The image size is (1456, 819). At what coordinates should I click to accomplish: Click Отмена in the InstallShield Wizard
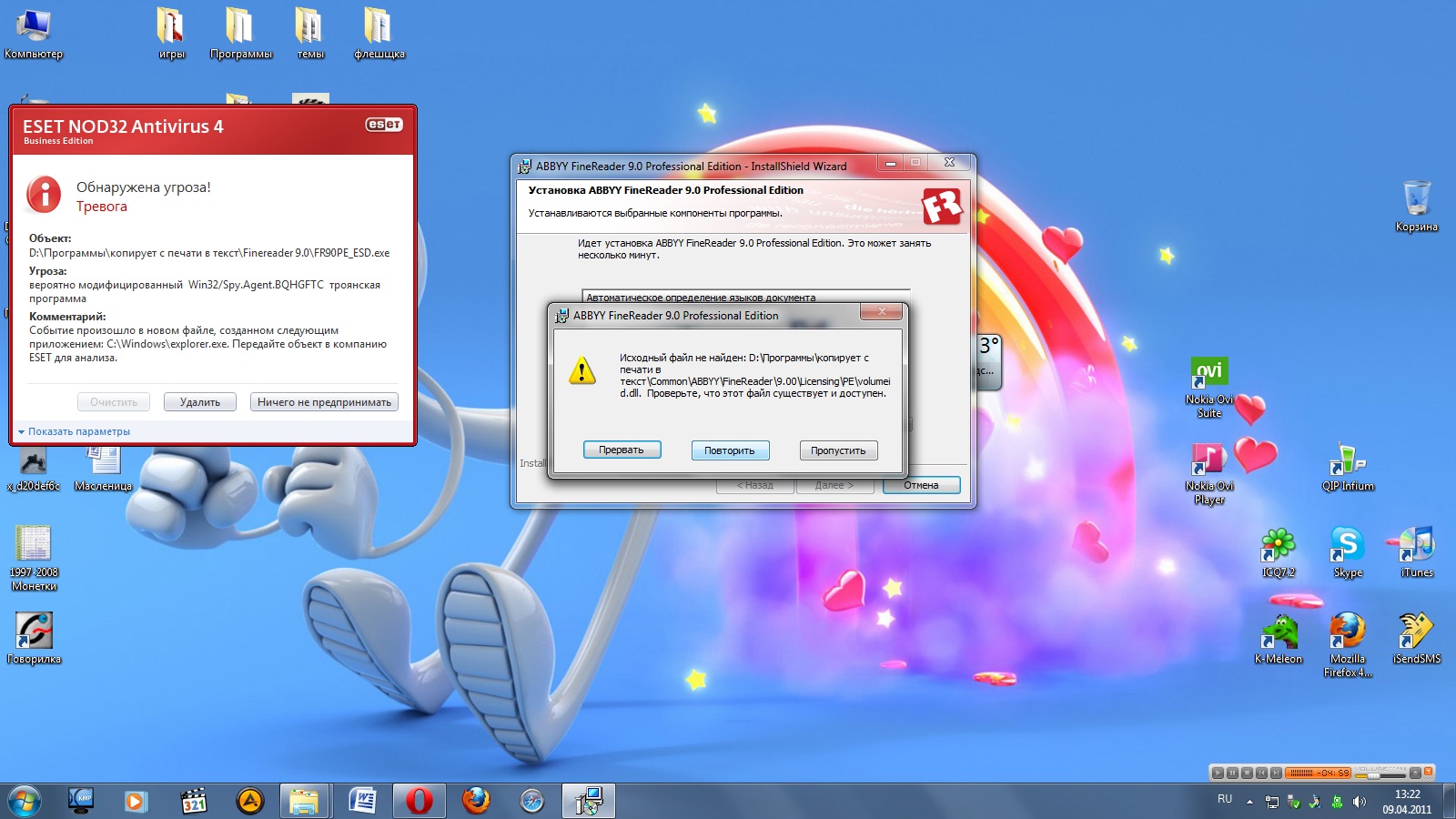pos(921,485)
